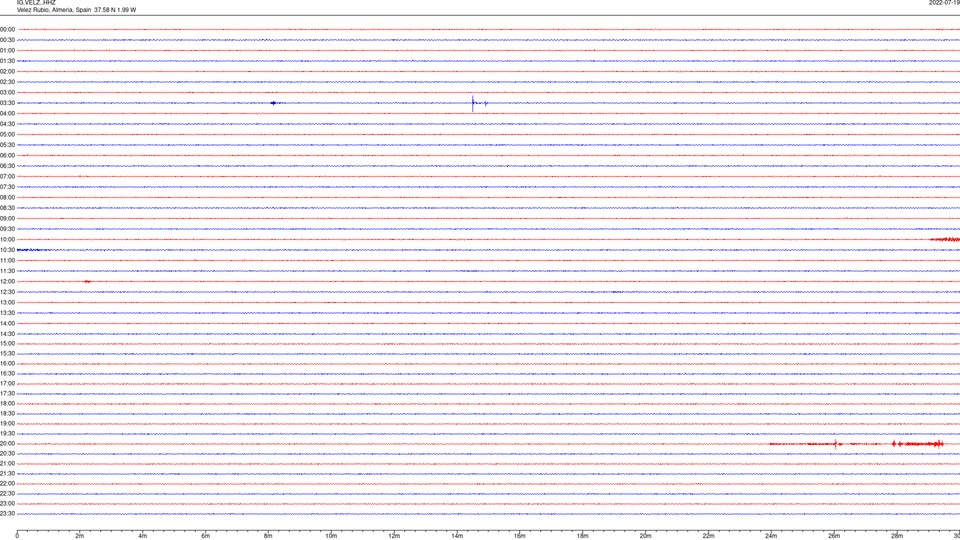Click the 15:00 time row label
The width and height of the screenshot is (960, 540).
point(7,343)
